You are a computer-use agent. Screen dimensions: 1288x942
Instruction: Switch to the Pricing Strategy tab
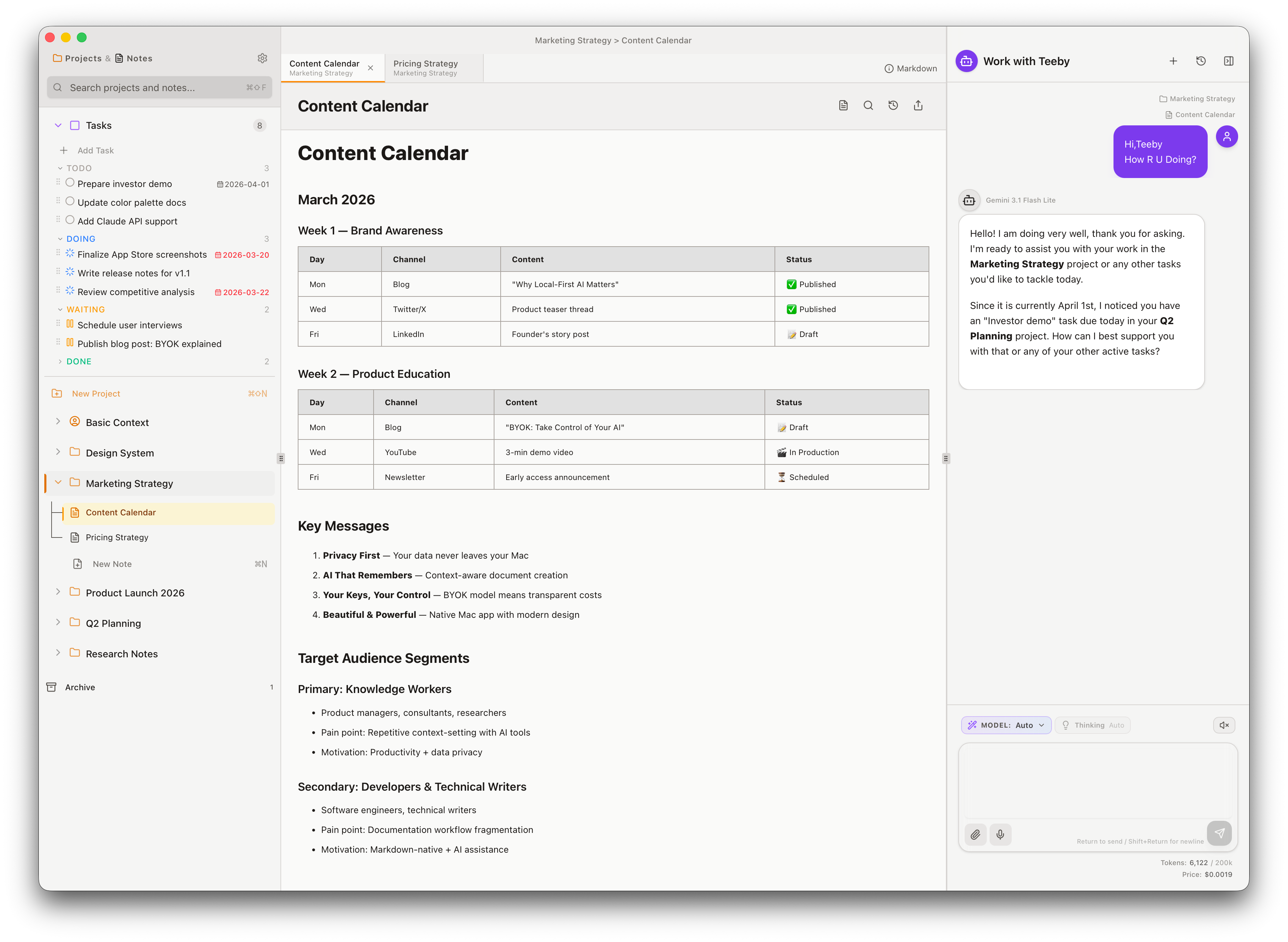pyautogui.click(x=434, y=68)
